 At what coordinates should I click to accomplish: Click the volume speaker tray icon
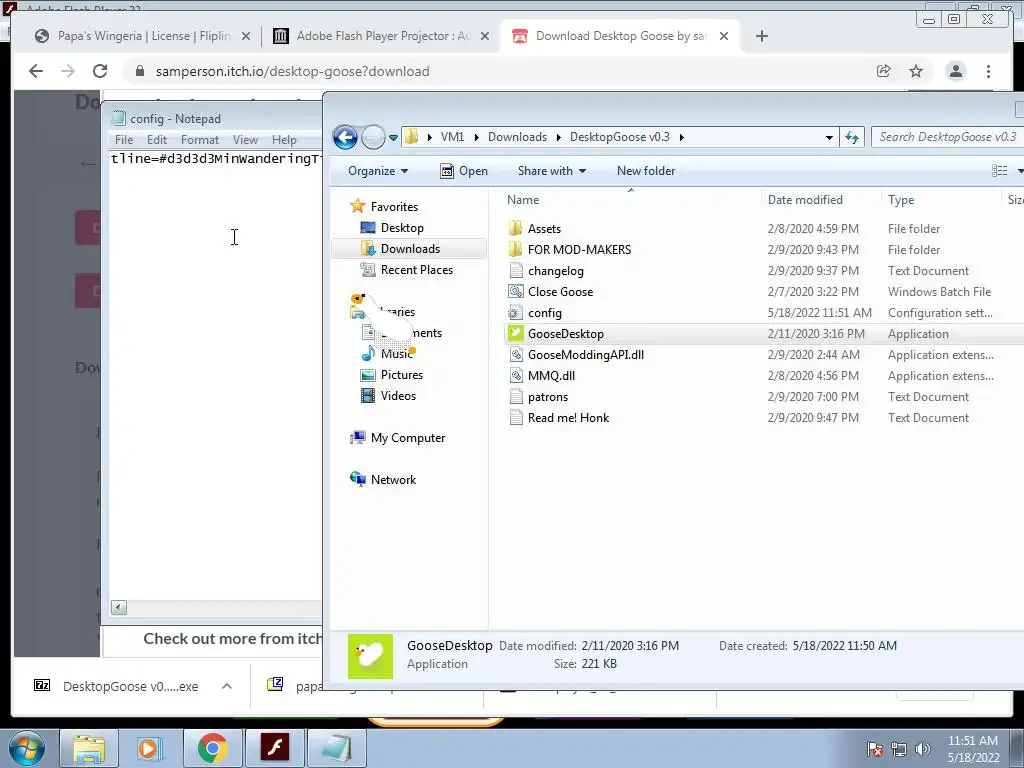pos(922,749)
